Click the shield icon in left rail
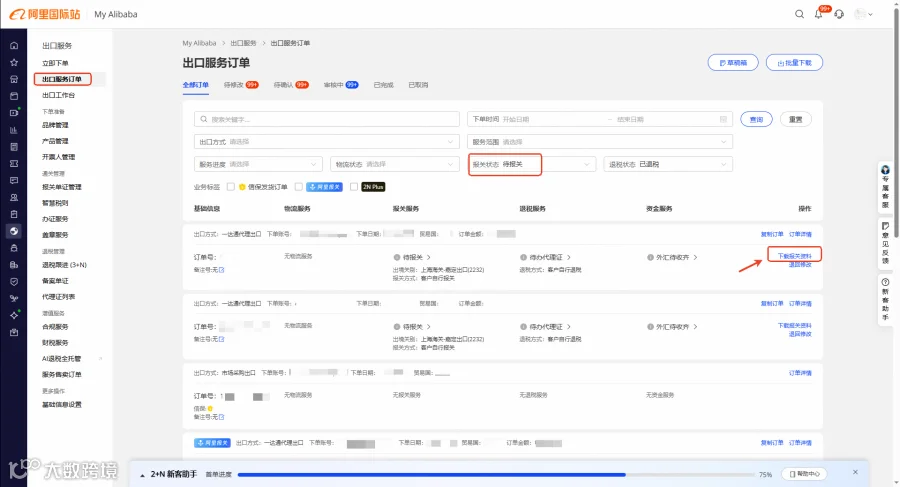900x487 pixels. tap(14, 281)
